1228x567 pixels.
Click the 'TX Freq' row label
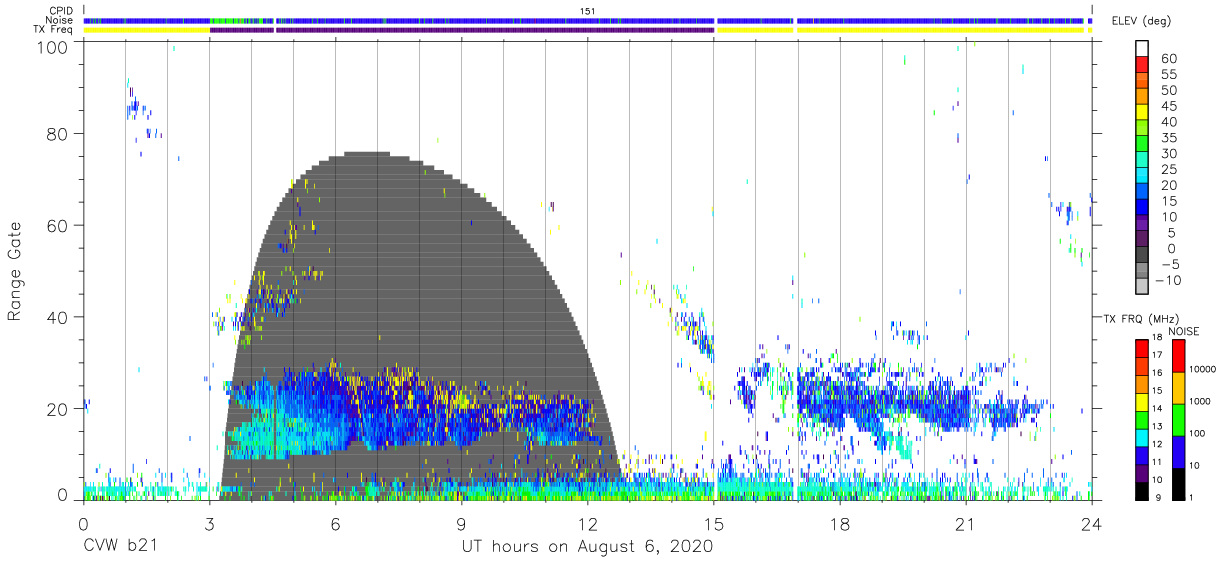click(x=53, y=29)
